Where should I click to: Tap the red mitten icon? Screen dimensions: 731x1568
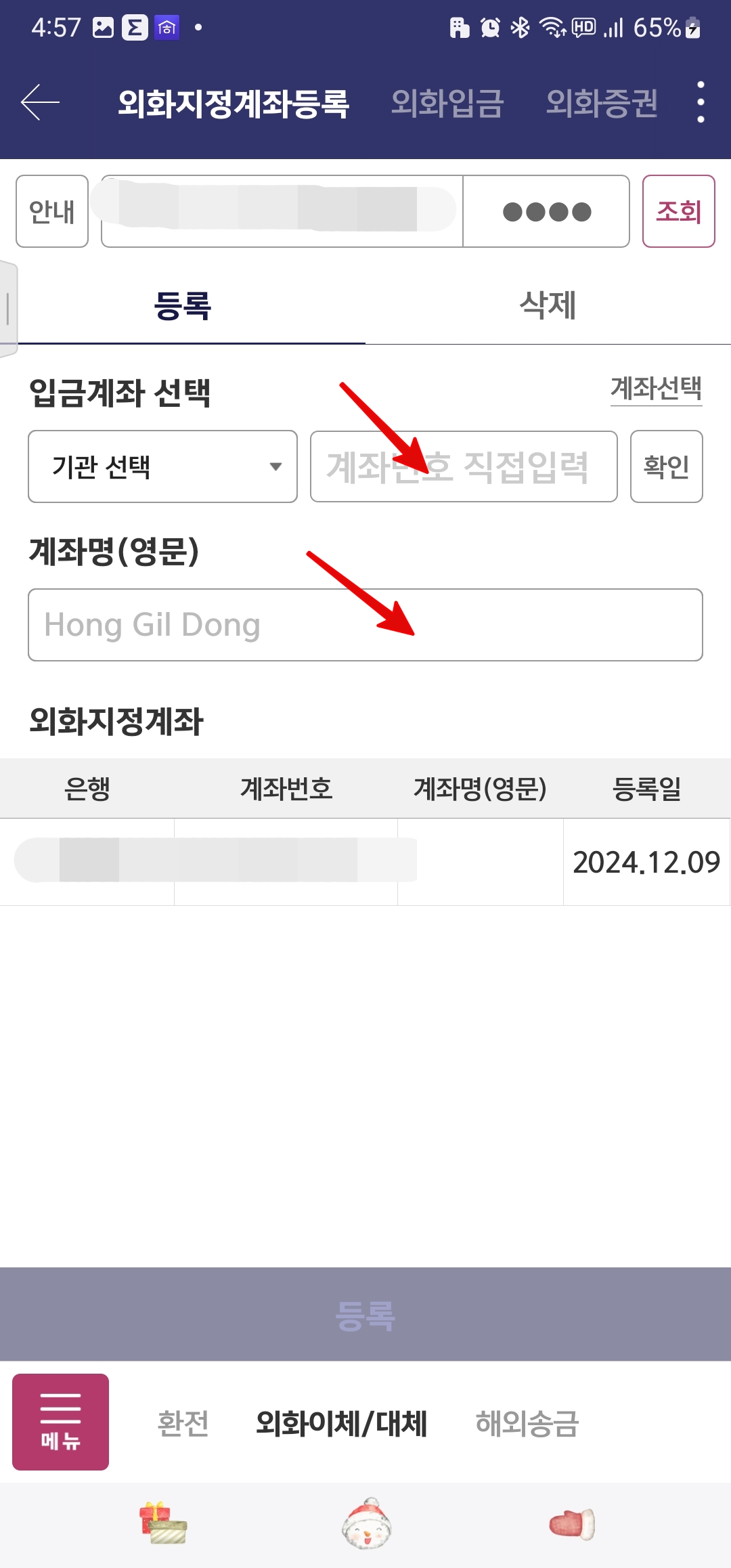click(x=572, y=1524)
